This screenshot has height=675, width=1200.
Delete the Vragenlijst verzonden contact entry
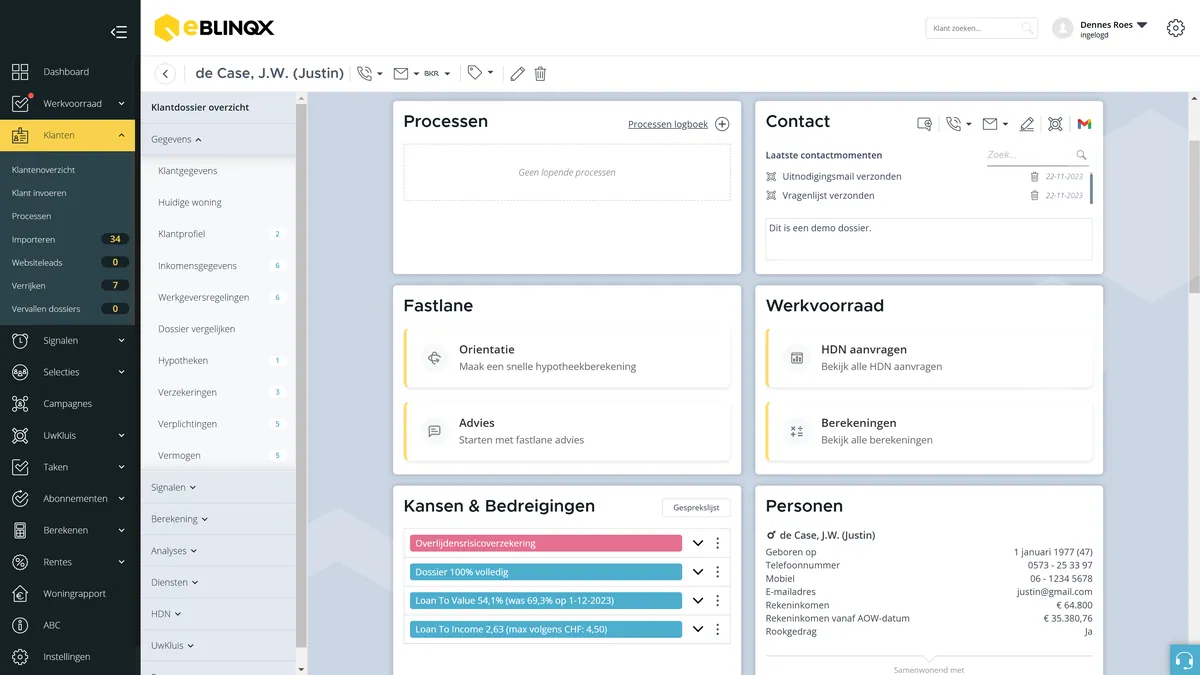pos(1034,196)
